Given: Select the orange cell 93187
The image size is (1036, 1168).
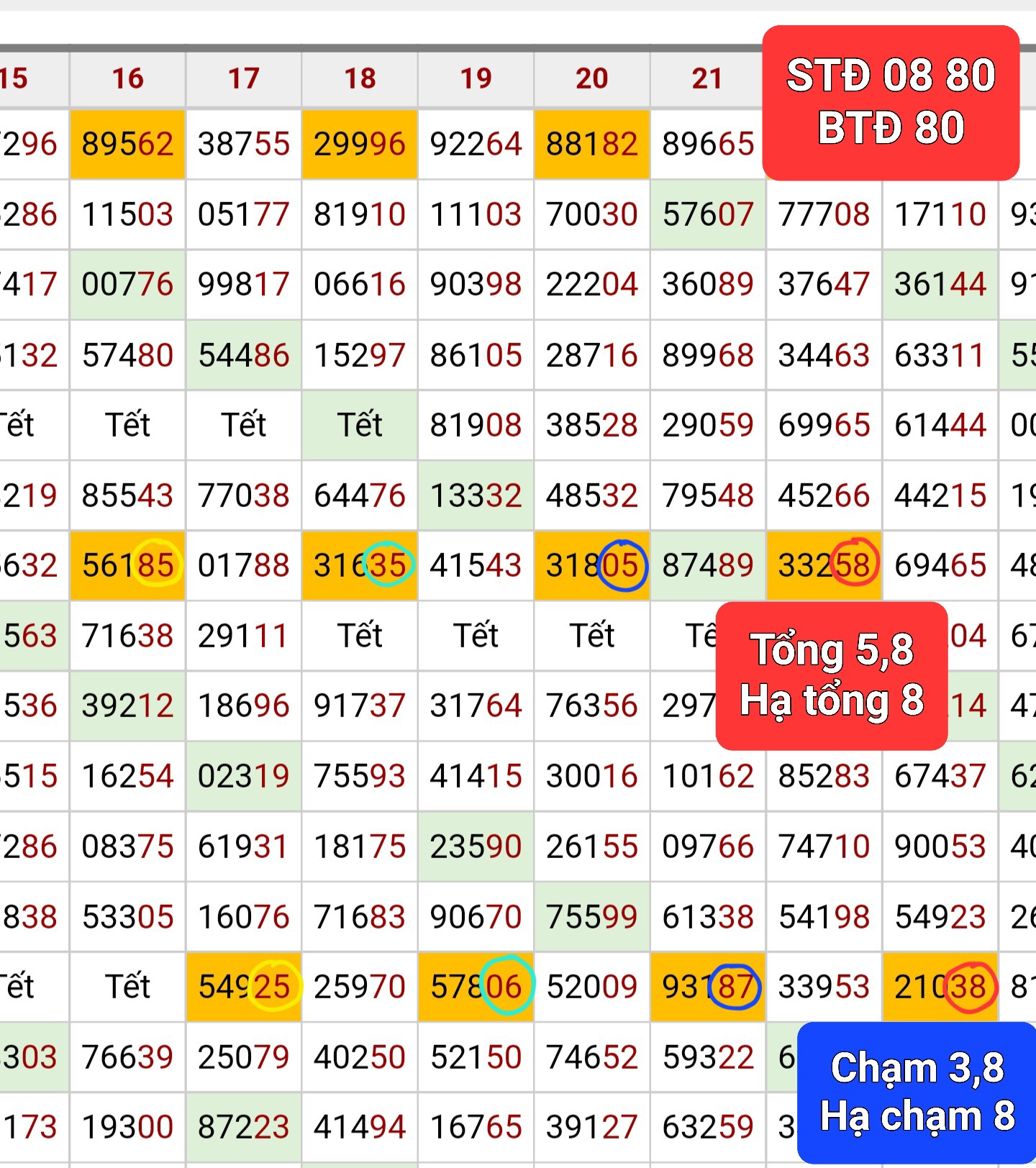Looking at the screenshot, I should click(x=708, y=987).
